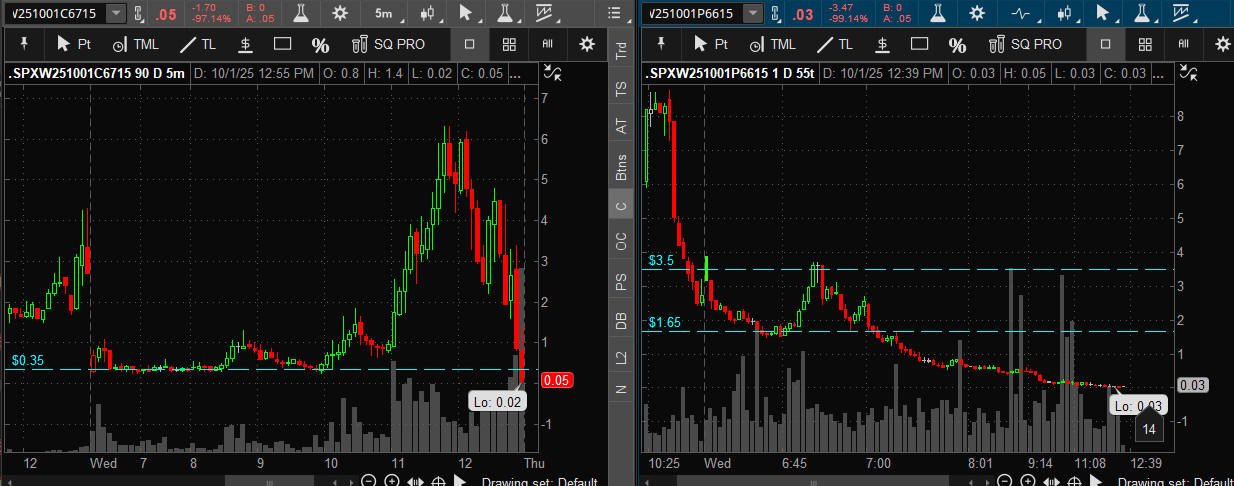Screen dimensions: 1234x486
Task: Click the Pt pointer button in left chart
Action: point(74,44)
